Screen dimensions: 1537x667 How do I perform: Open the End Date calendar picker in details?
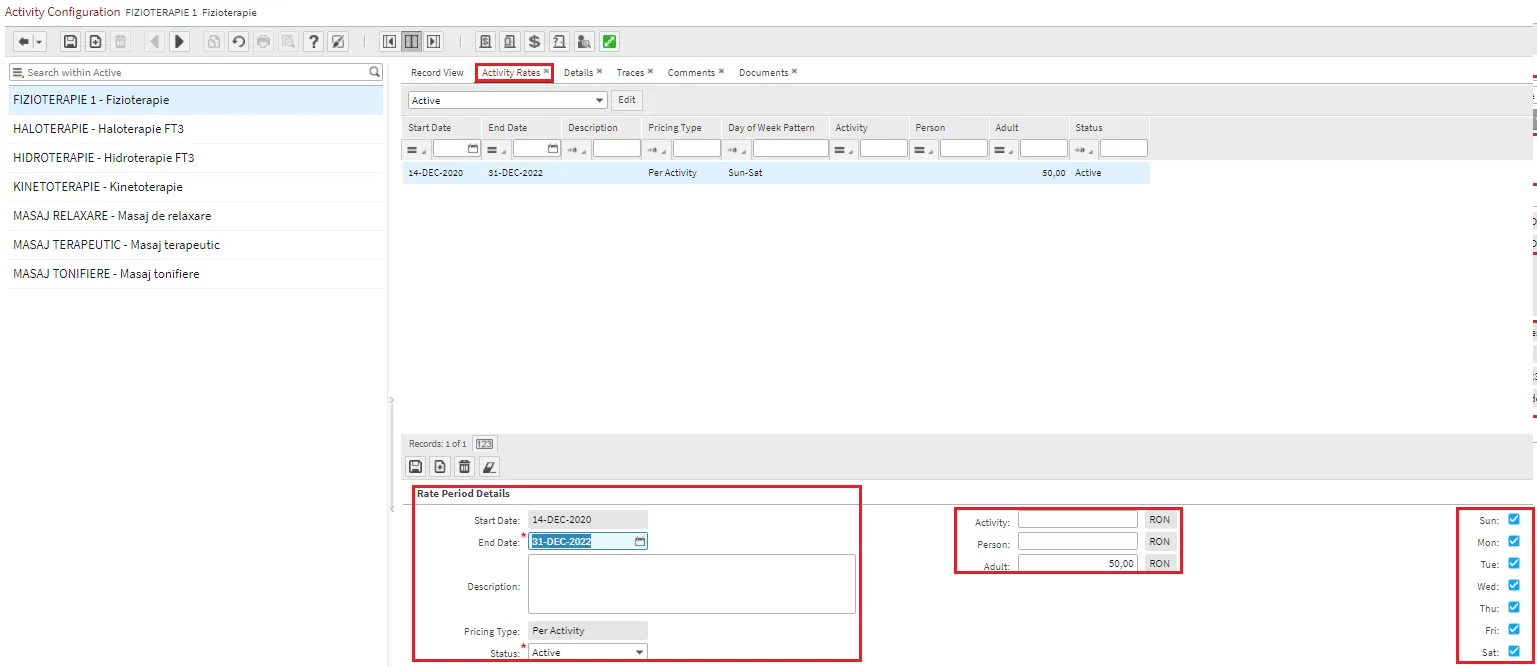(640, 541)
